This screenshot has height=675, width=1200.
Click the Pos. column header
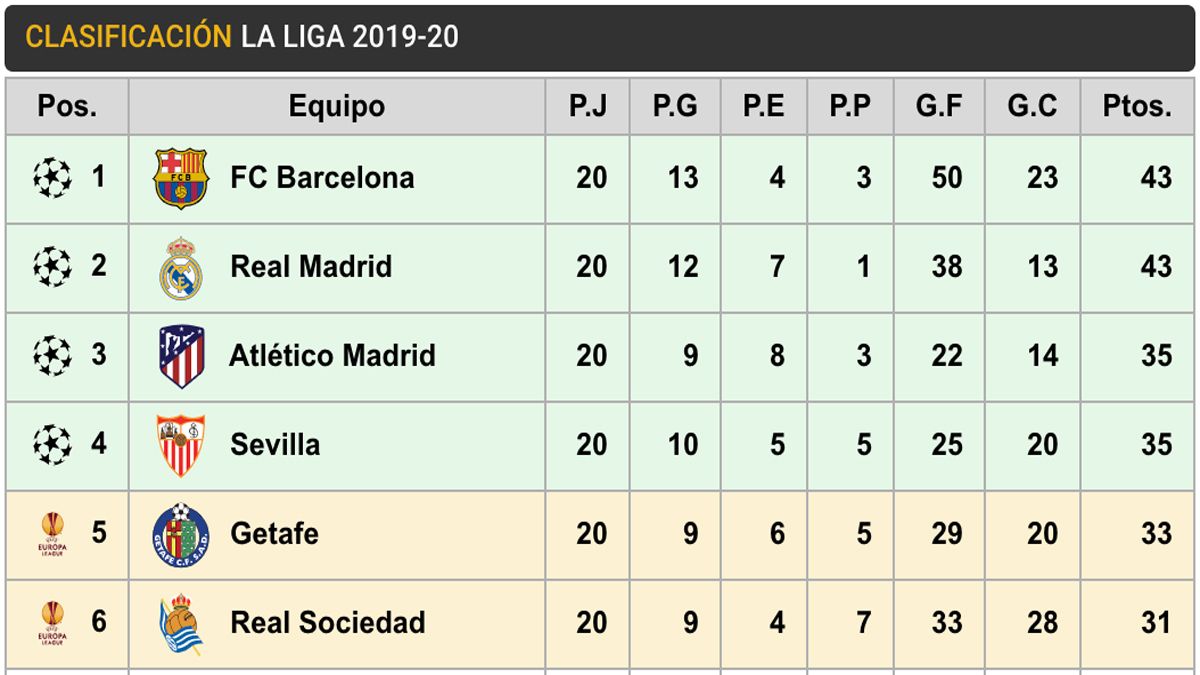click(x=67, y=106)
